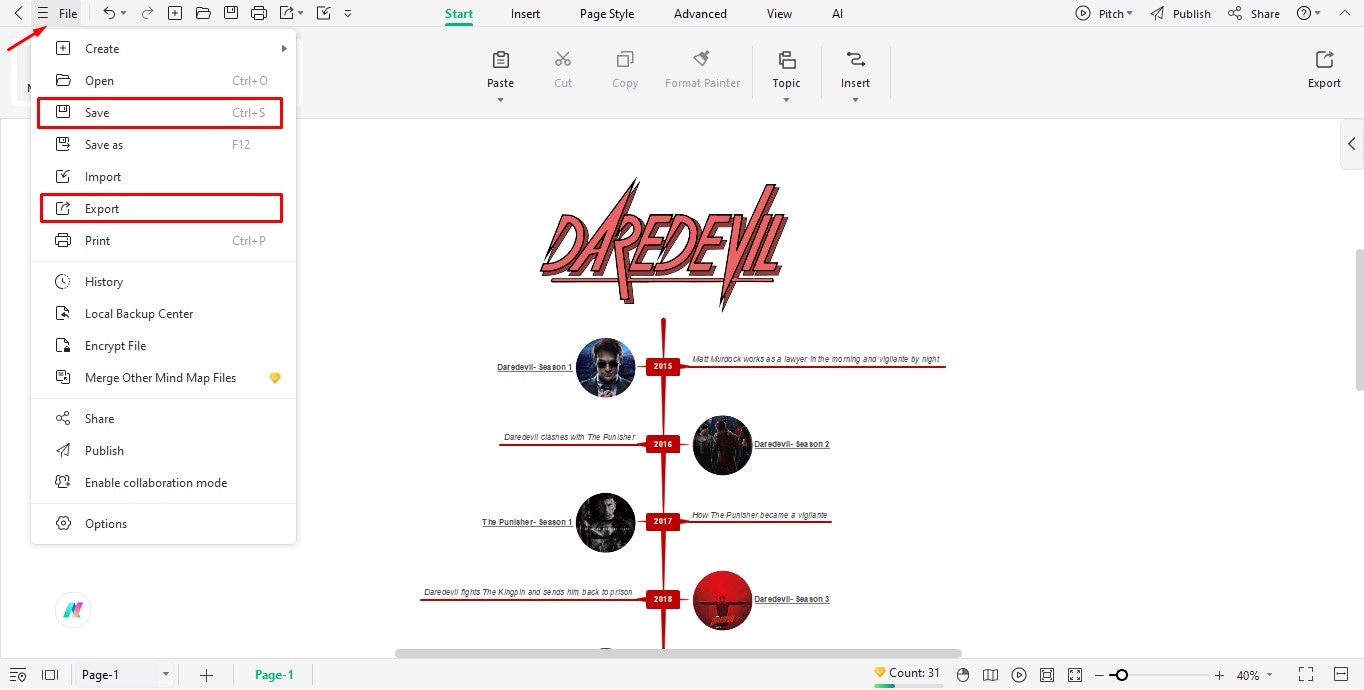Viewport: 1364px width, 690px height.
Task: Open the Pitch dropdown
Action: 1104,14
